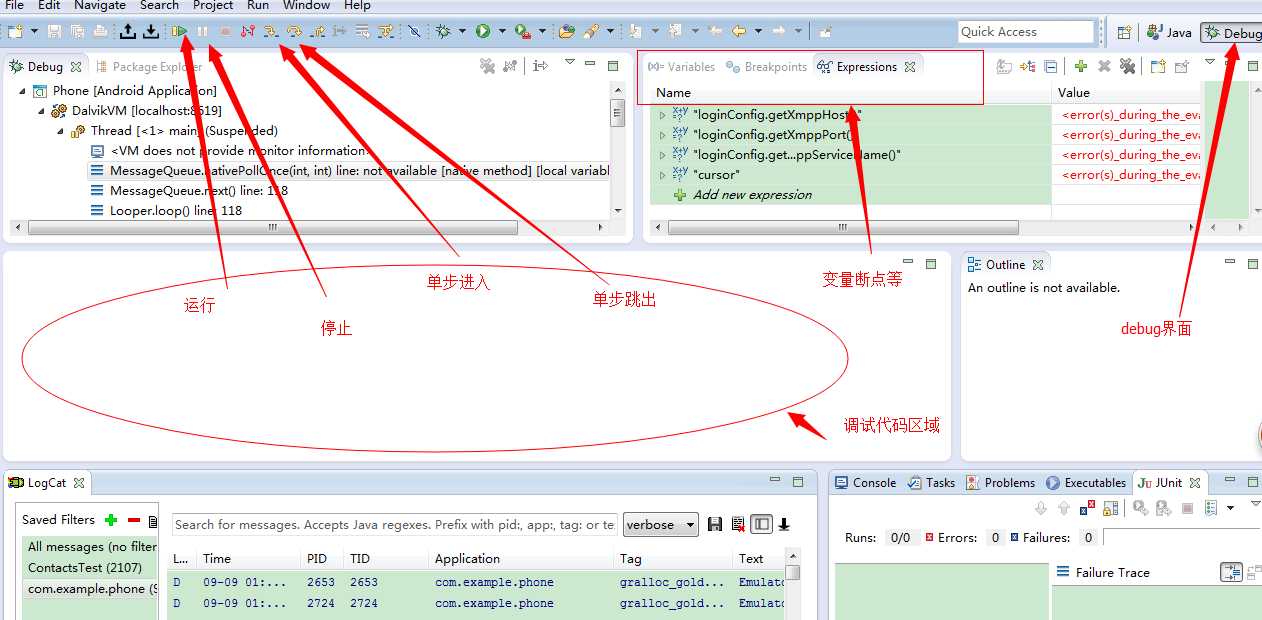Viewport: 1262px width, 620px height.
Task: Switch to the Package Explorer tab
Action: tap(147, 67)
